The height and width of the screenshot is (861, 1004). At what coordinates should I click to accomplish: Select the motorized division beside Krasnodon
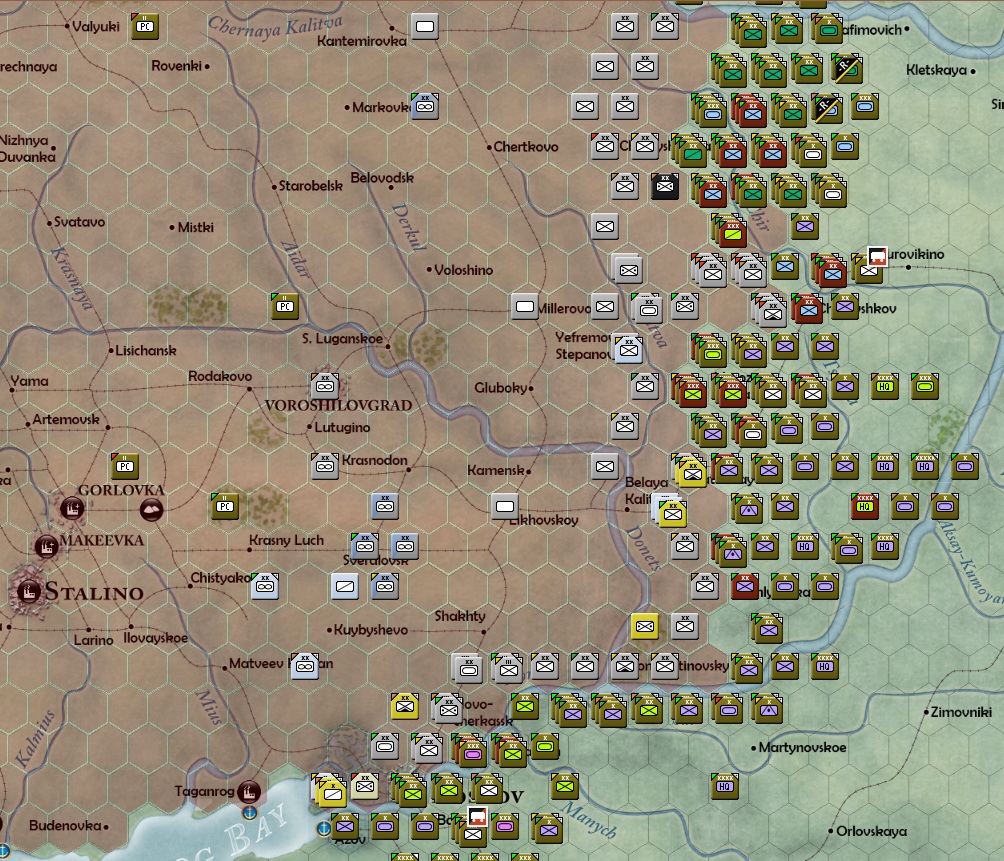click(x=325, y=466)
